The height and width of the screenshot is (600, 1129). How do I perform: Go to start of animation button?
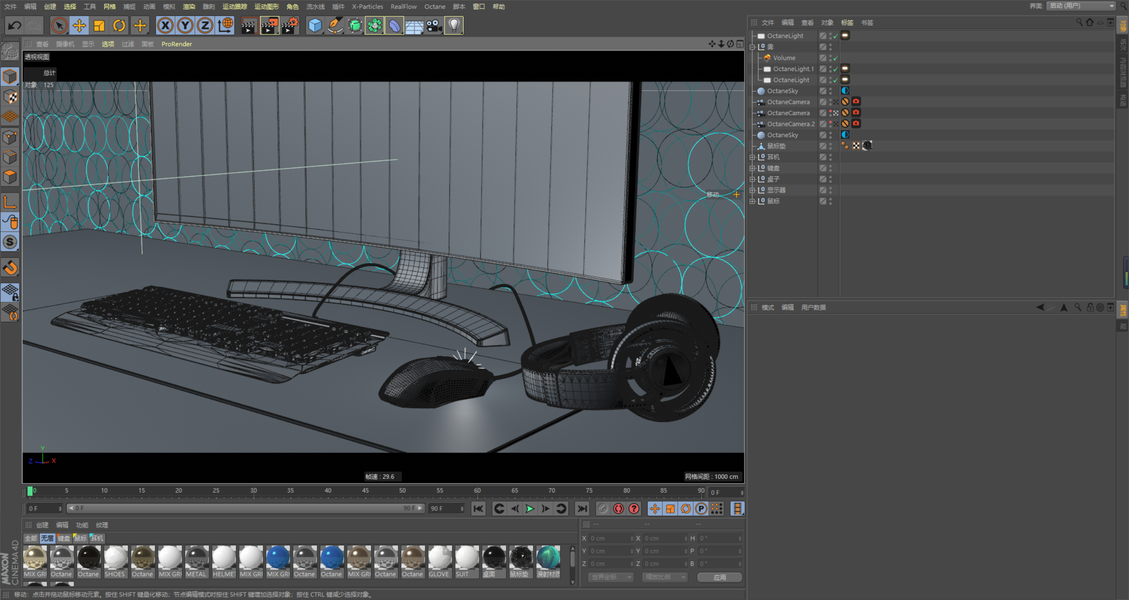pos(478,509)
